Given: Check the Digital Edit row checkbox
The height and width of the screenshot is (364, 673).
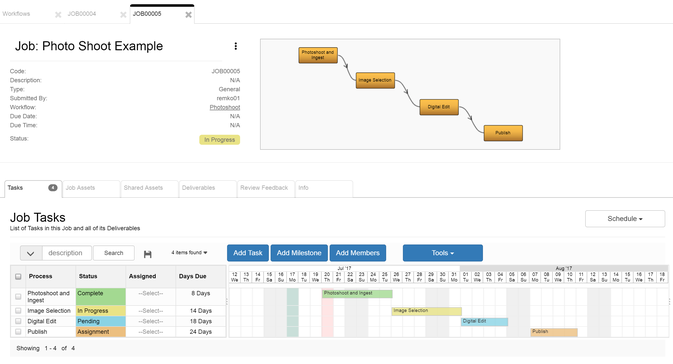Looking at the screenshot, I should (x=18, y=321).
